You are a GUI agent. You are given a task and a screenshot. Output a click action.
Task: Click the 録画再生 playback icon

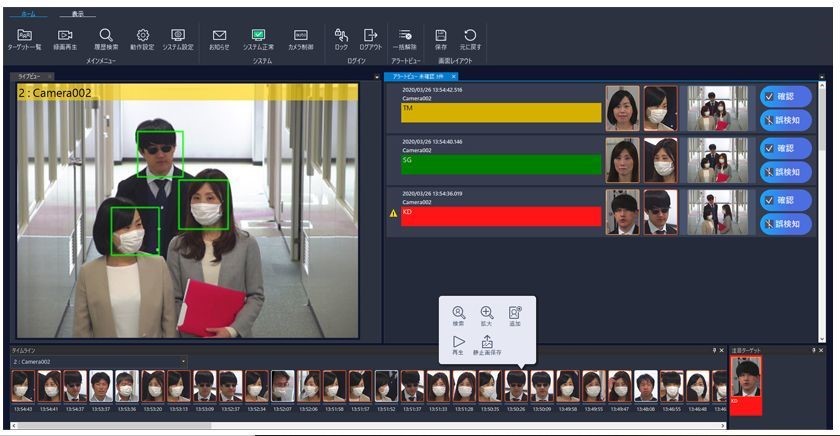(65, 39)
